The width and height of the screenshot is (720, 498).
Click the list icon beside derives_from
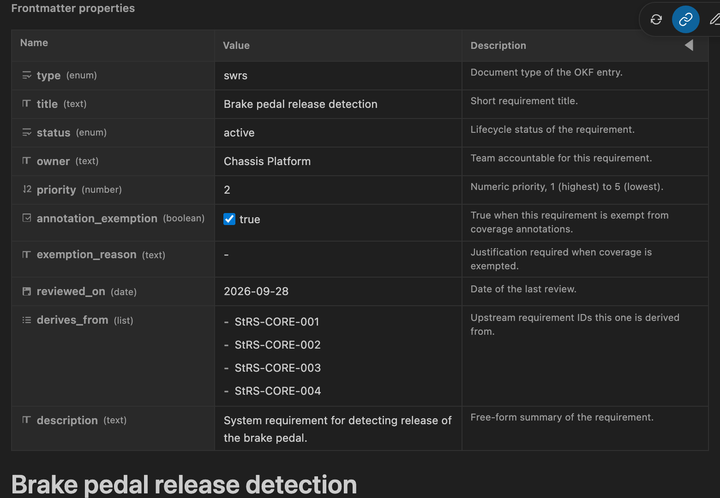tap(27, 320)
